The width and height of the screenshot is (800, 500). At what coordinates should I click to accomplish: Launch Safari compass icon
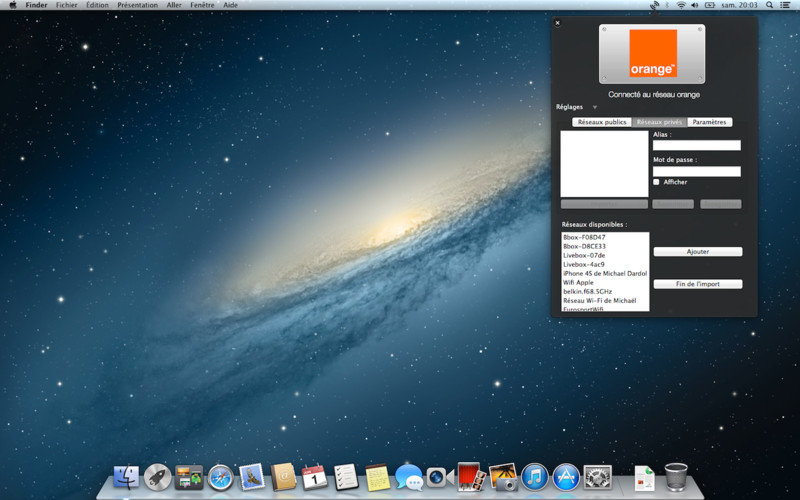(220, 478)
